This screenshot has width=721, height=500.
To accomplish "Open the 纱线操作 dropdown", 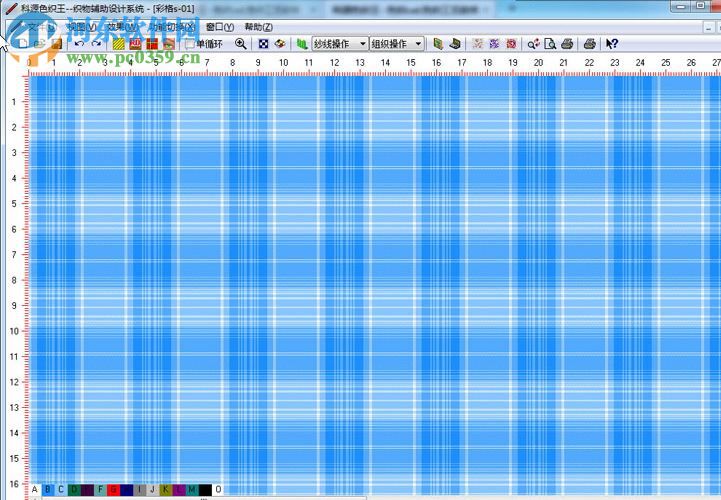I will (x=340, y=44).
